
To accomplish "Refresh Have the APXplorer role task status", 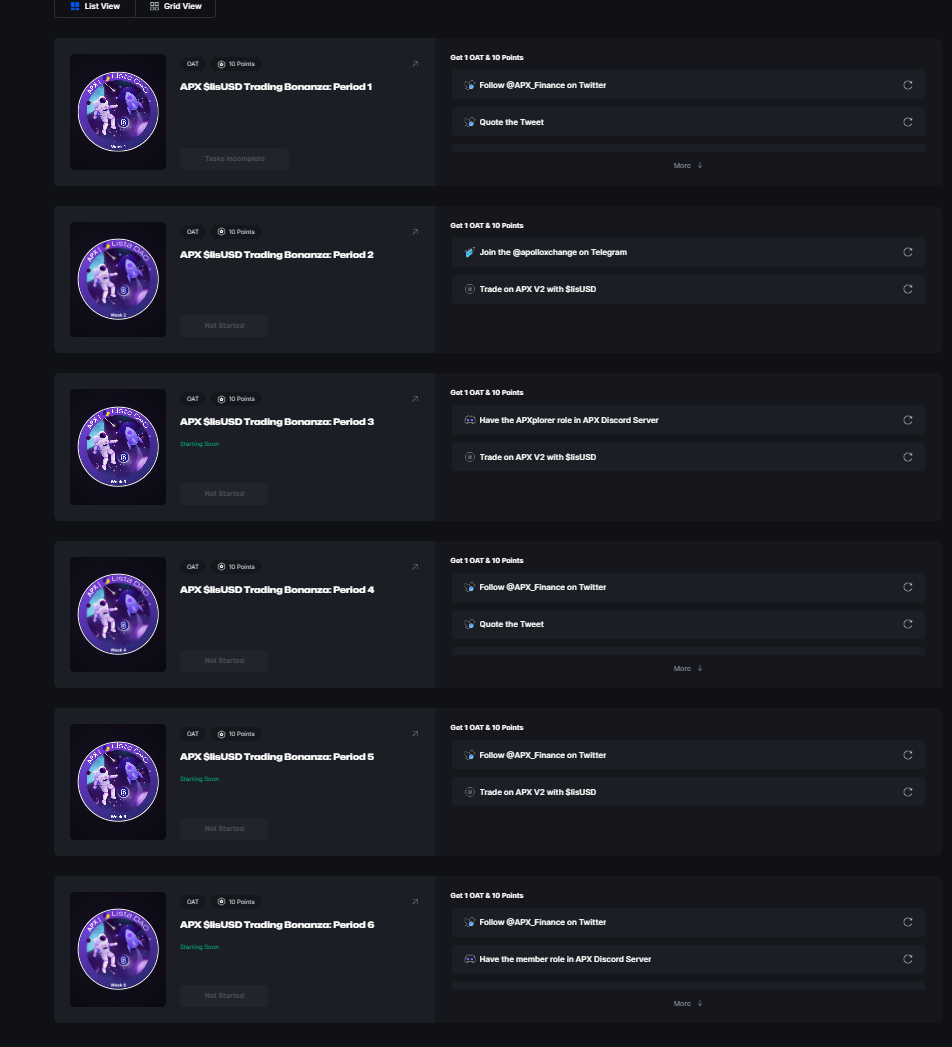I will [907, 420].
